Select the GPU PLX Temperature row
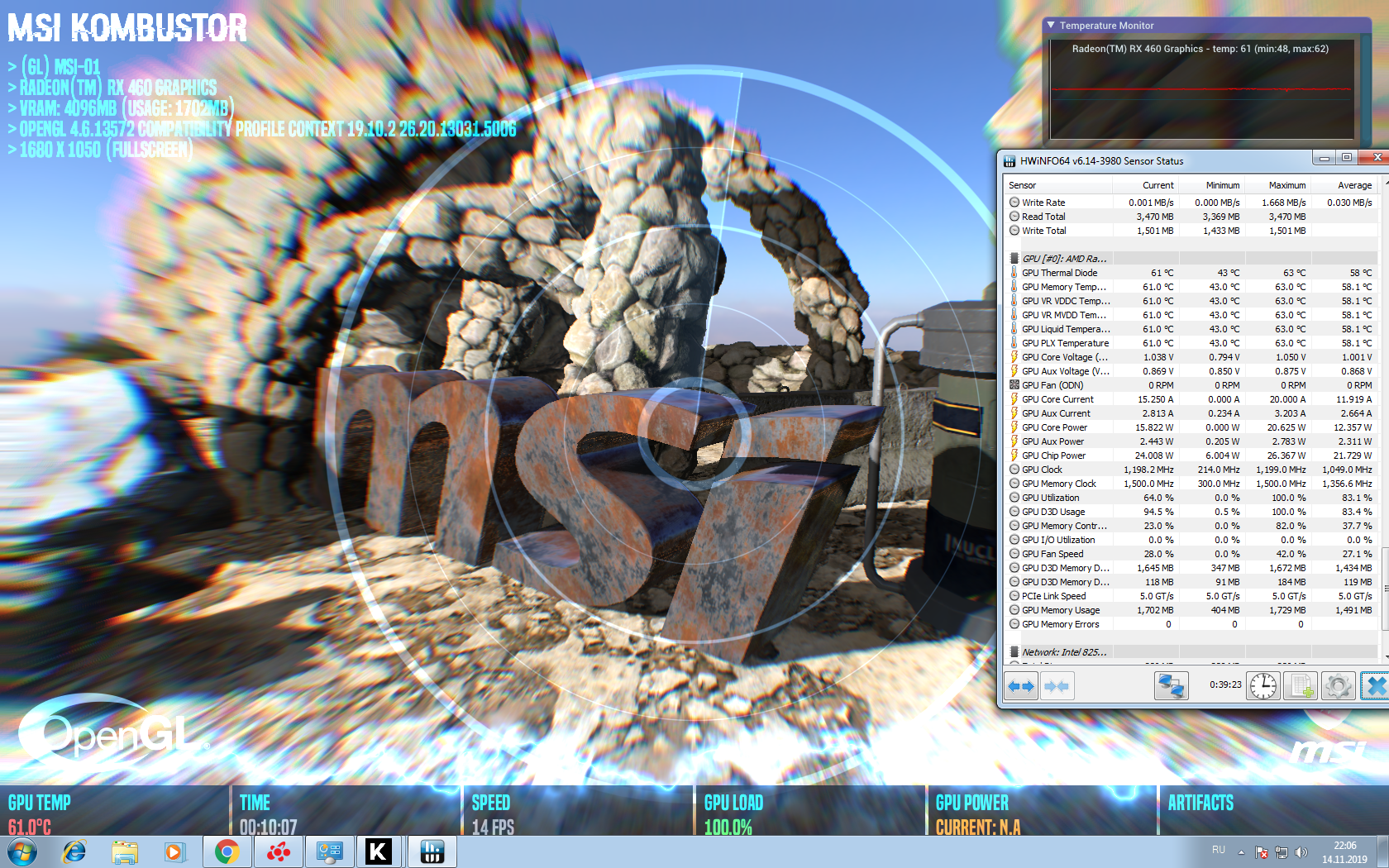 (1191, 343)
